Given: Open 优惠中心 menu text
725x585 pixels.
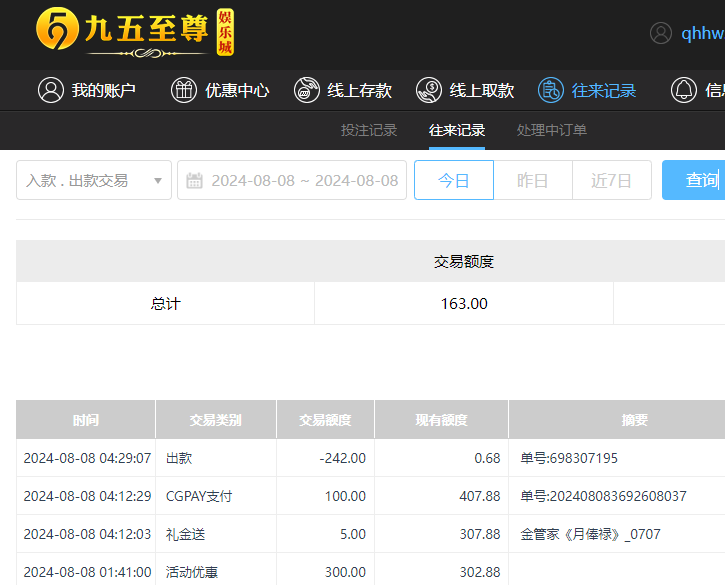Looking at the screenshot, I should click(x=237, y=90).
